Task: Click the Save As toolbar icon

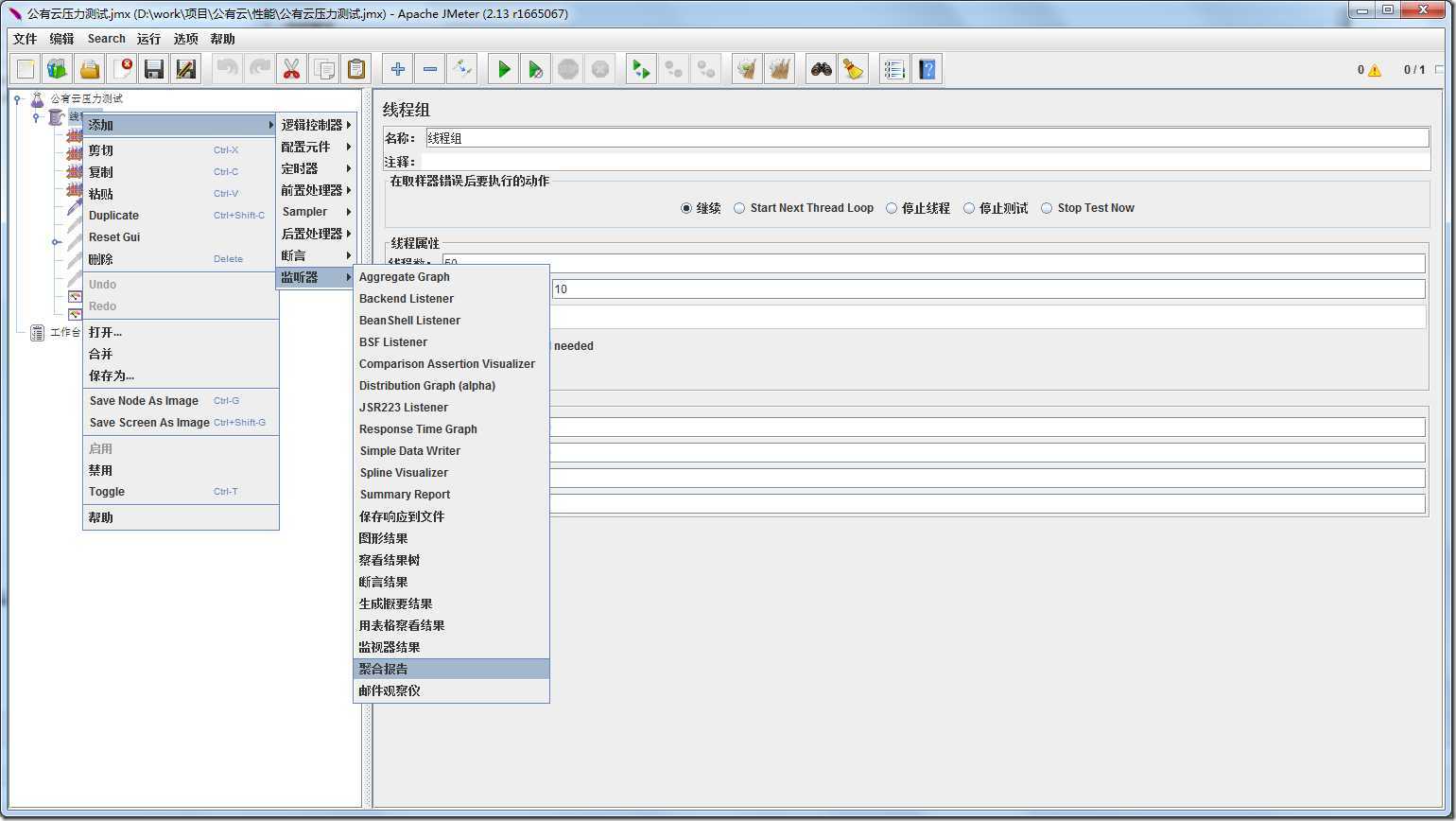Action: [x=186, y=69]
